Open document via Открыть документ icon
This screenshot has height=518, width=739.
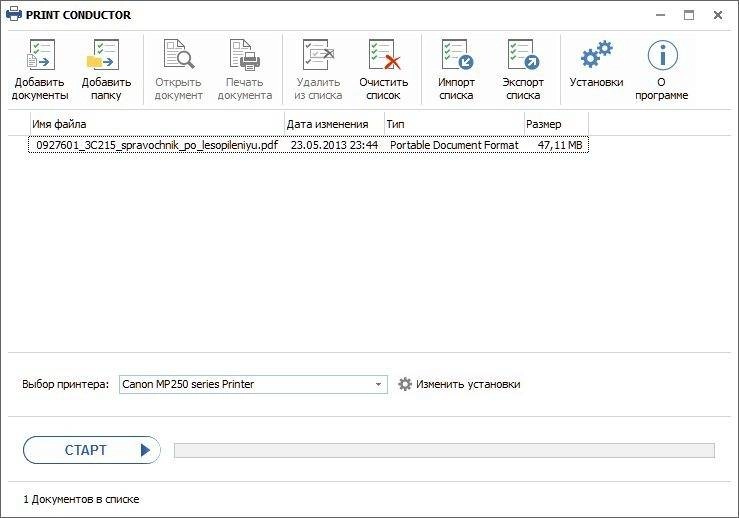(179, 55)
